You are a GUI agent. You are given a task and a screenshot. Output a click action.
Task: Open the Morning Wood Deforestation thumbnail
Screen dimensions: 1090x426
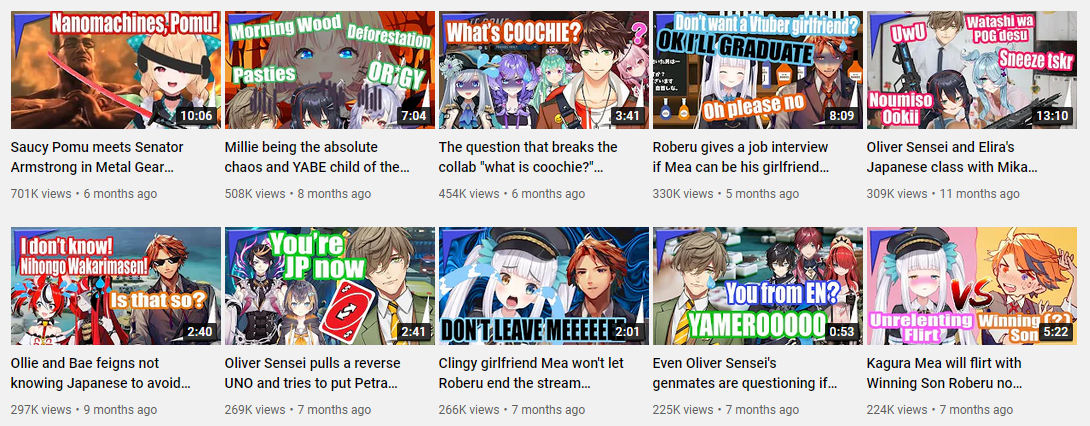330,69
